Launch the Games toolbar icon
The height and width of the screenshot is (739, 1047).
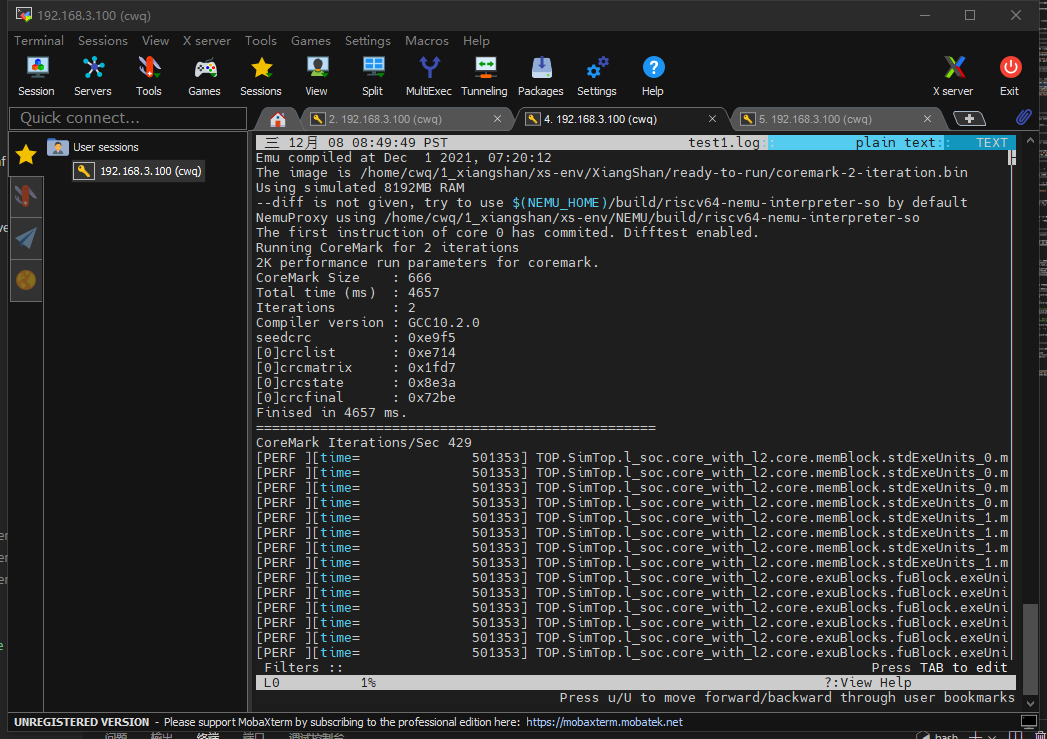(204, 77)
